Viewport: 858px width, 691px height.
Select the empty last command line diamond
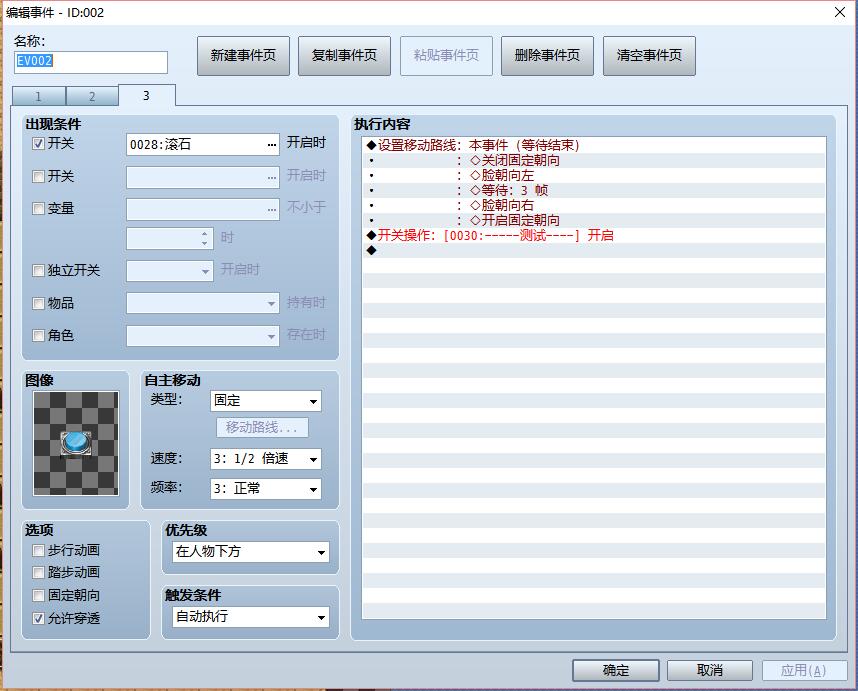594,250
